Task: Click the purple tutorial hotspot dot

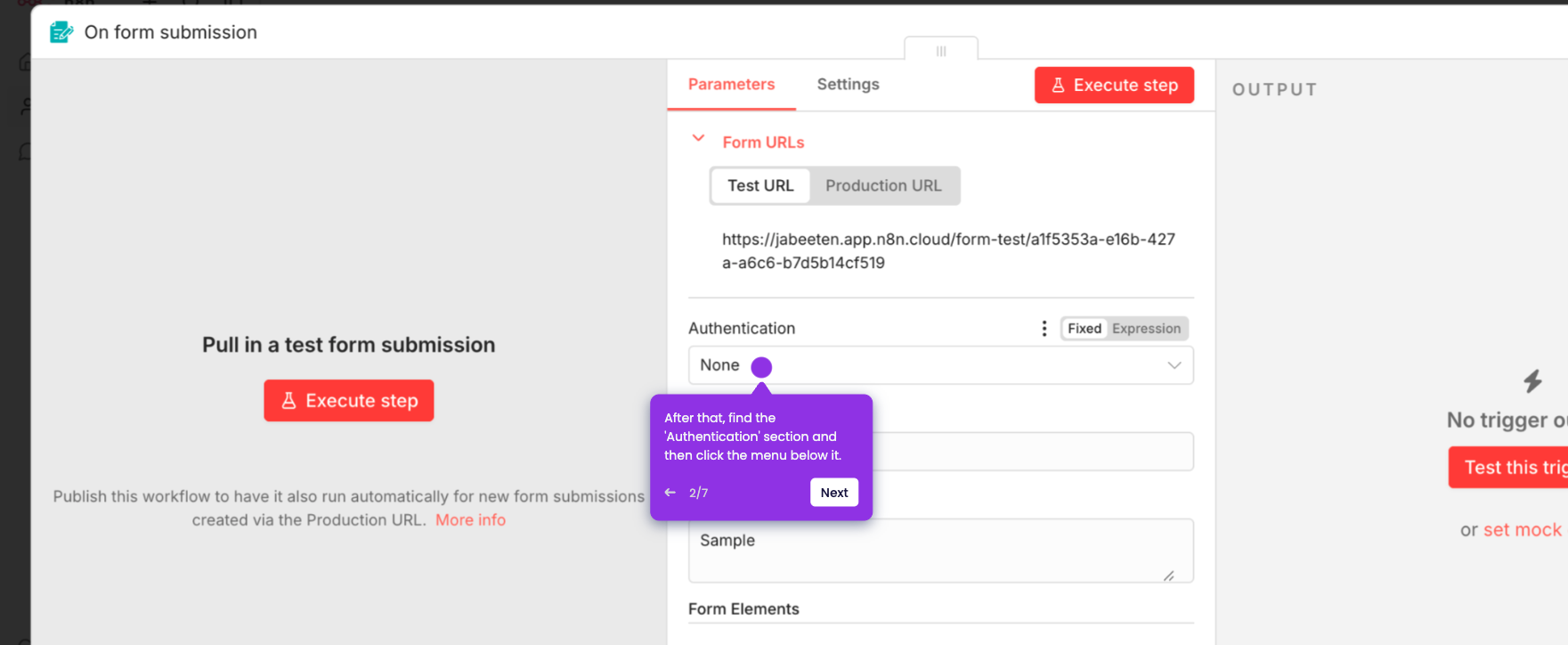Action: coord(761,367)
